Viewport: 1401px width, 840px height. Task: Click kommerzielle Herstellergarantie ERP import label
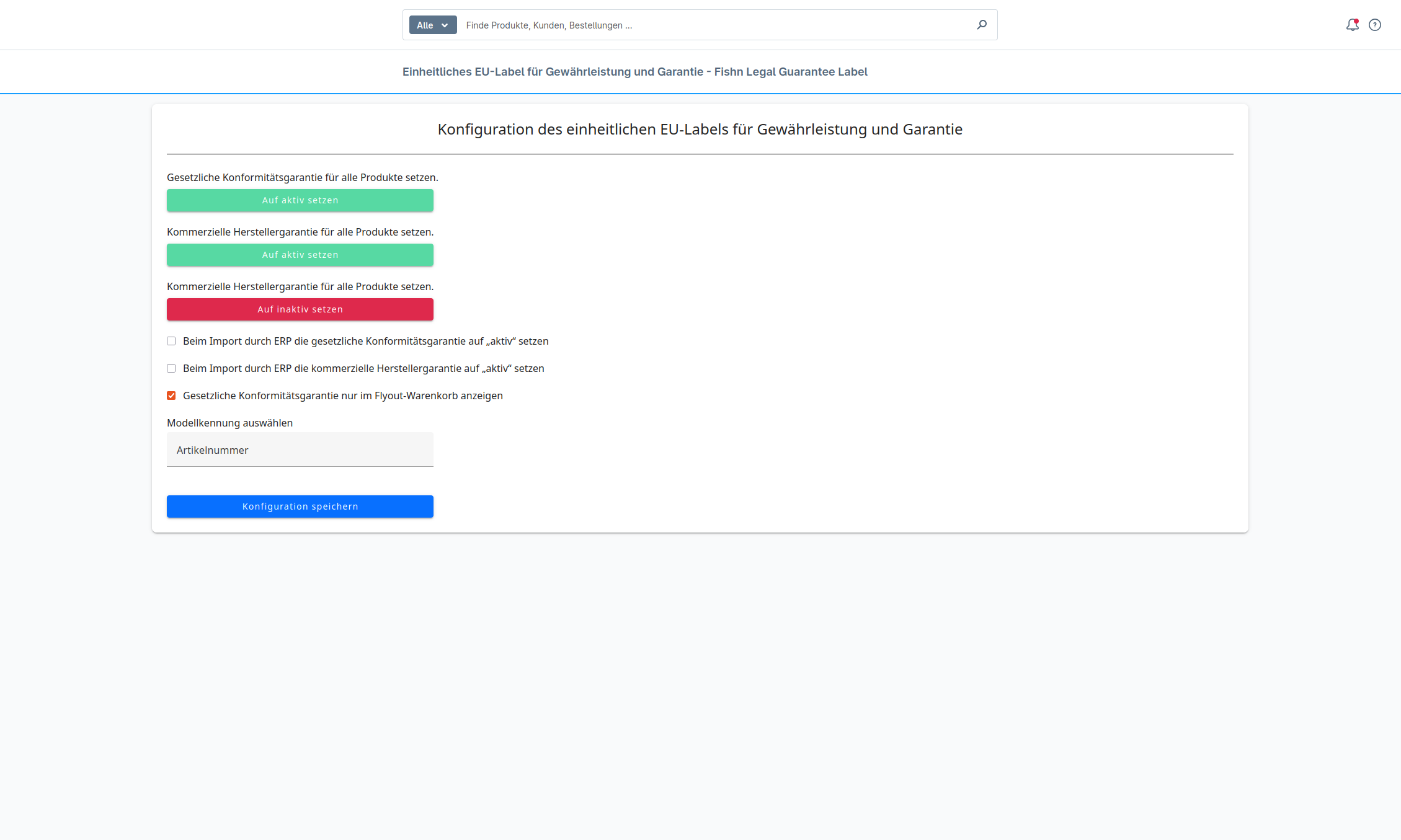coord(363,368)
